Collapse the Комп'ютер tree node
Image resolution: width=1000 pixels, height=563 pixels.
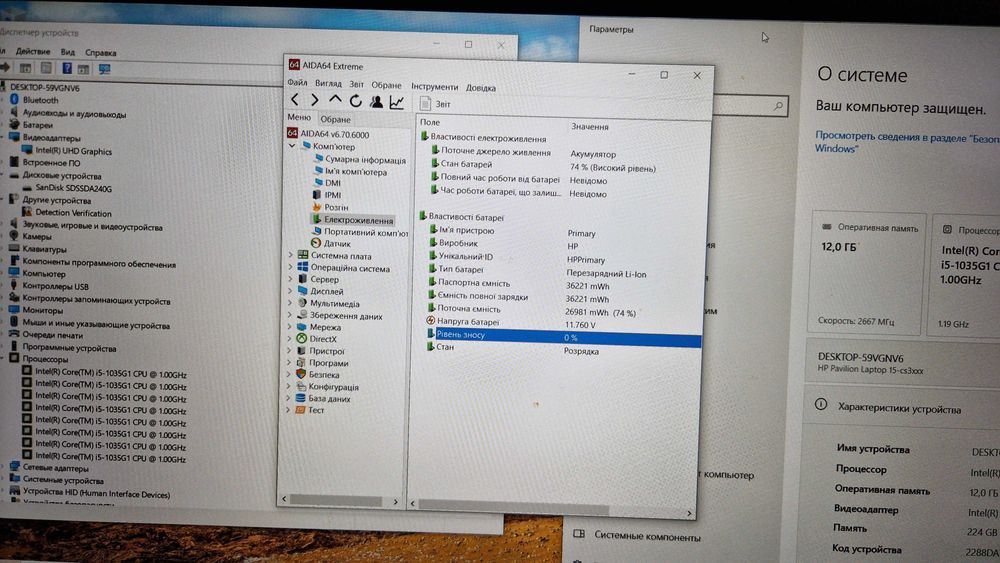pyautogui.click(x=292, y=146)
